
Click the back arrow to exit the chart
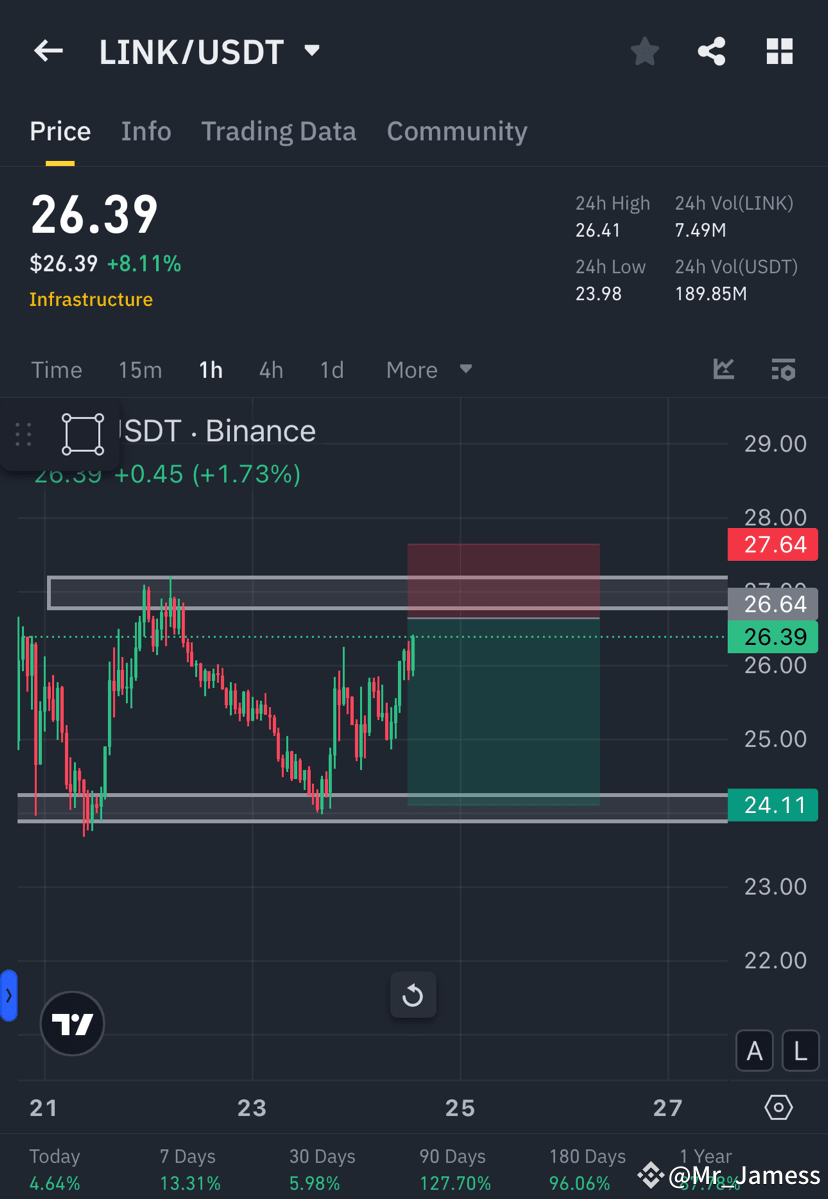[x=48, y=51]
